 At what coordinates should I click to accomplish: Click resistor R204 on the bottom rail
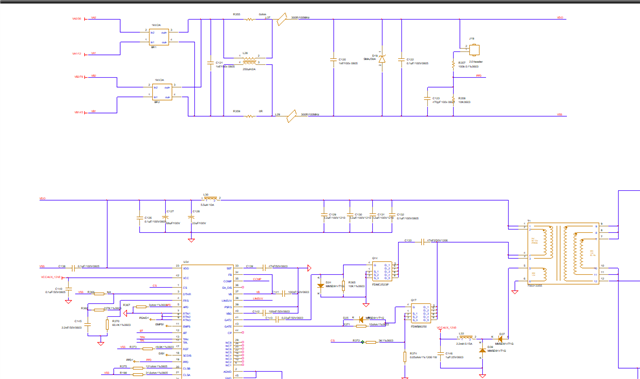coord(249,116)
